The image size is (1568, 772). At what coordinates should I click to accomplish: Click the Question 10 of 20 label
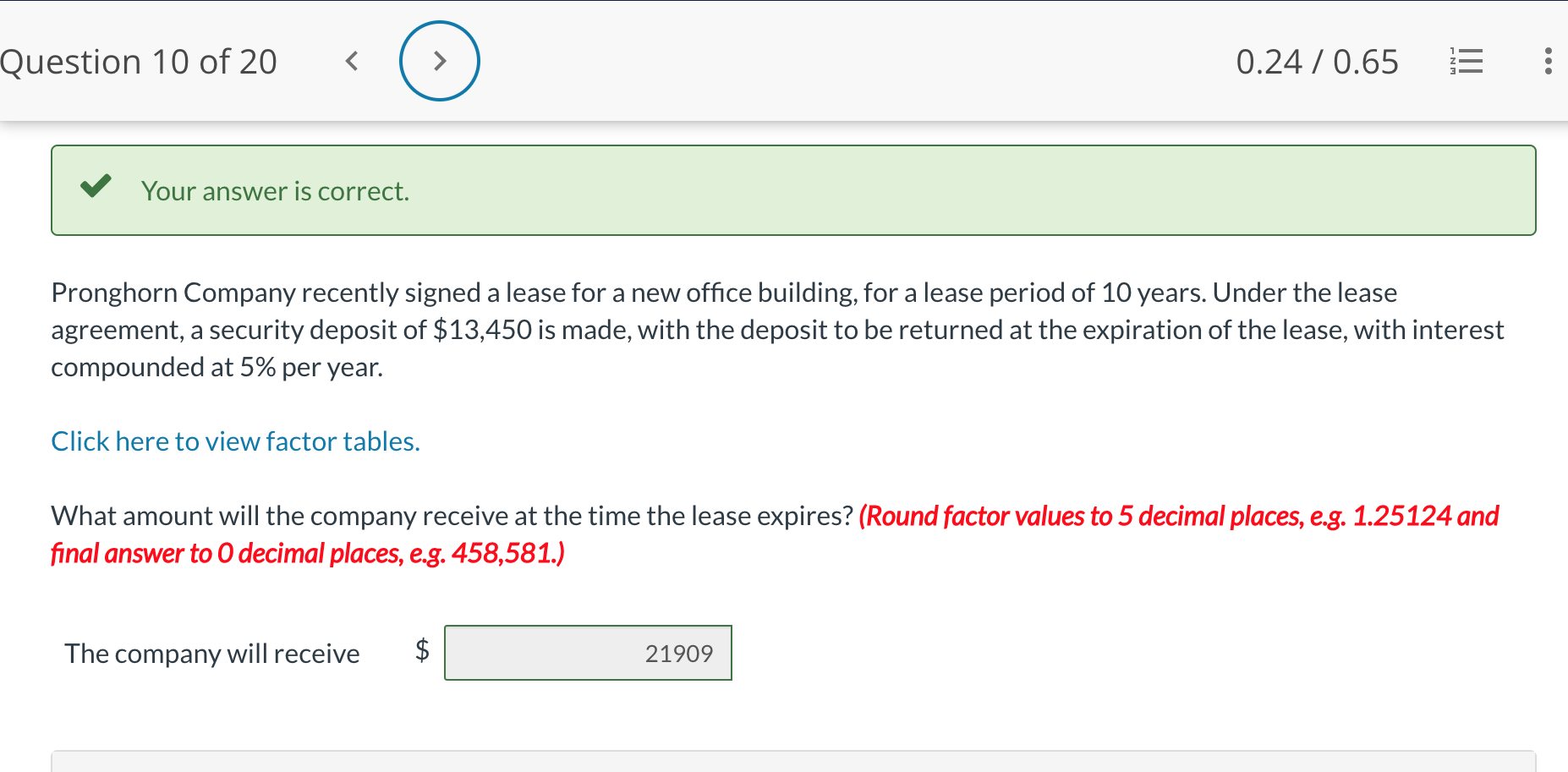pos(140,60)
